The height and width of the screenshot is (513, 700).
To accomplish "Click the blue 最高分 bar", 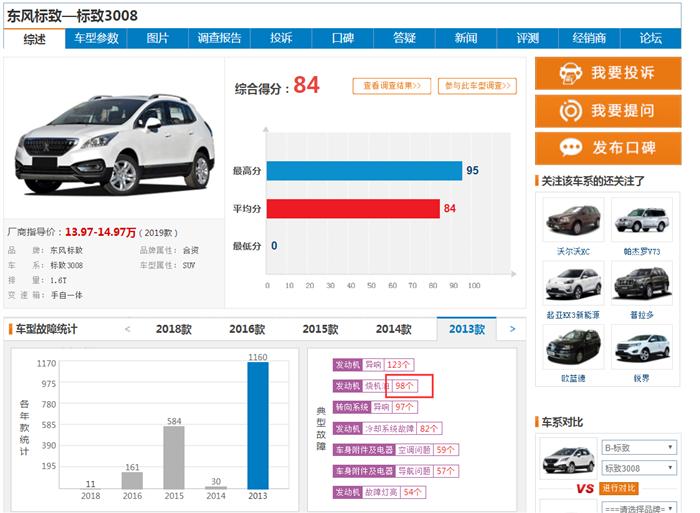I will (x=364, y=171).
